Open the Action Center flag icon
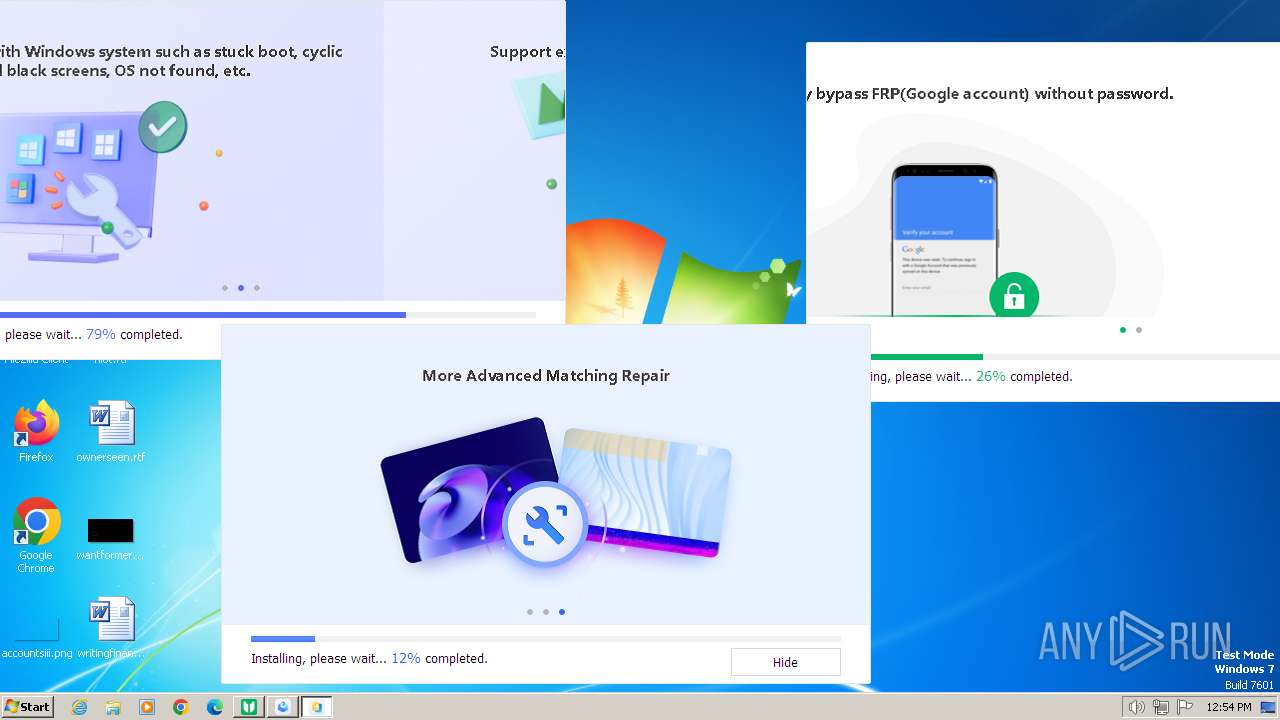The height and width of the screenshot is (720, 1280). click(x=1186, y=707)
